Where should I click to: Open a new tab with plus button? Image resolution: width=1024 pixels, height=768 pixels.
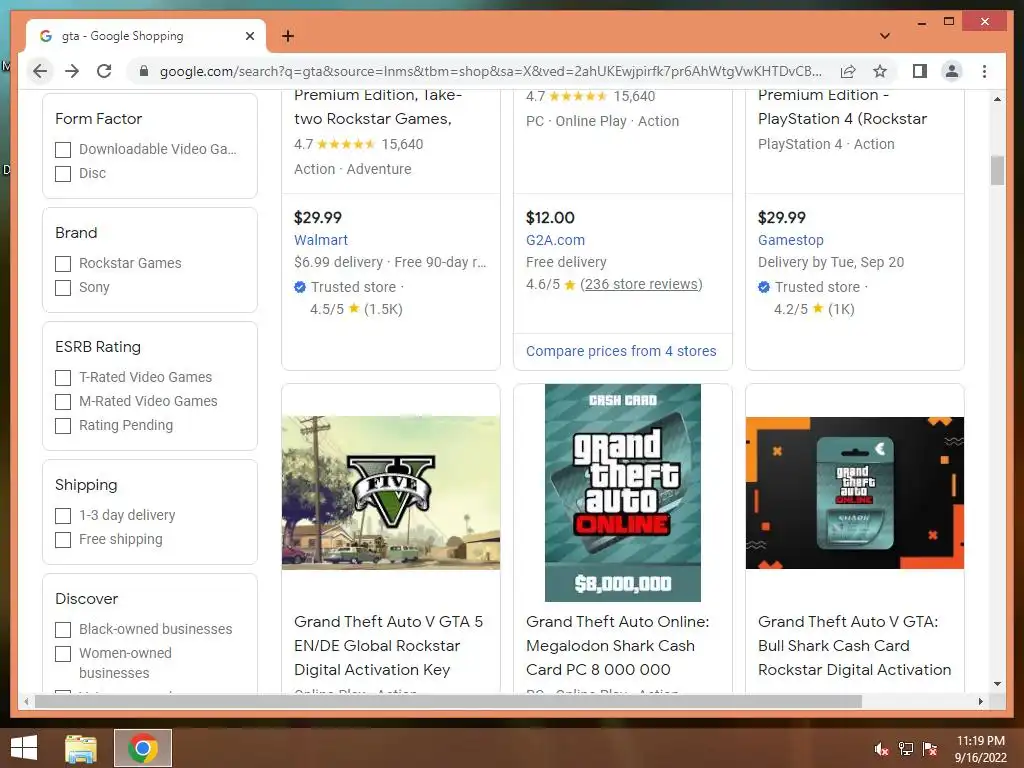287,36
